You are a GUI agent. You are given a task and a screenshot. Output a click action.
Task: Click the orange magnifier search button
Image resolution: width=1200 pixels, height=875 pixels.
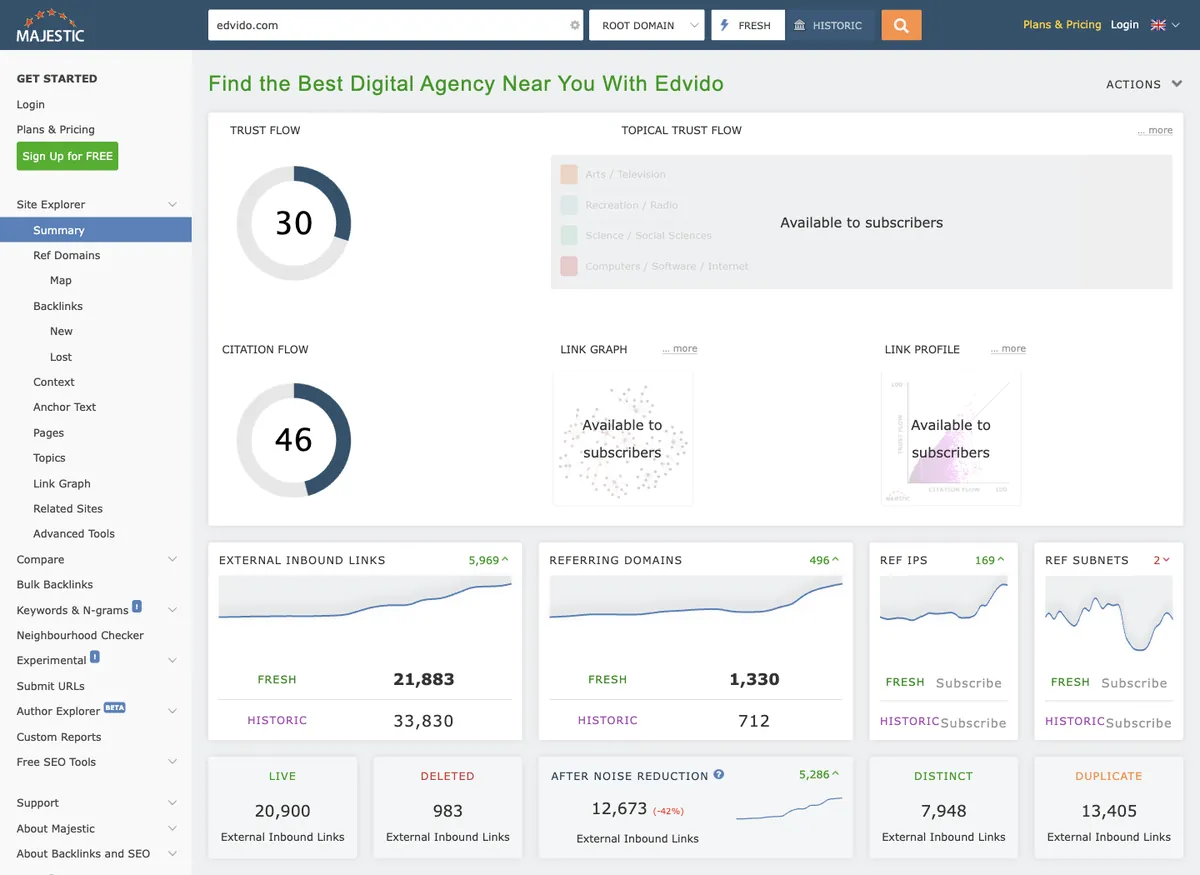tap(901, 25)
